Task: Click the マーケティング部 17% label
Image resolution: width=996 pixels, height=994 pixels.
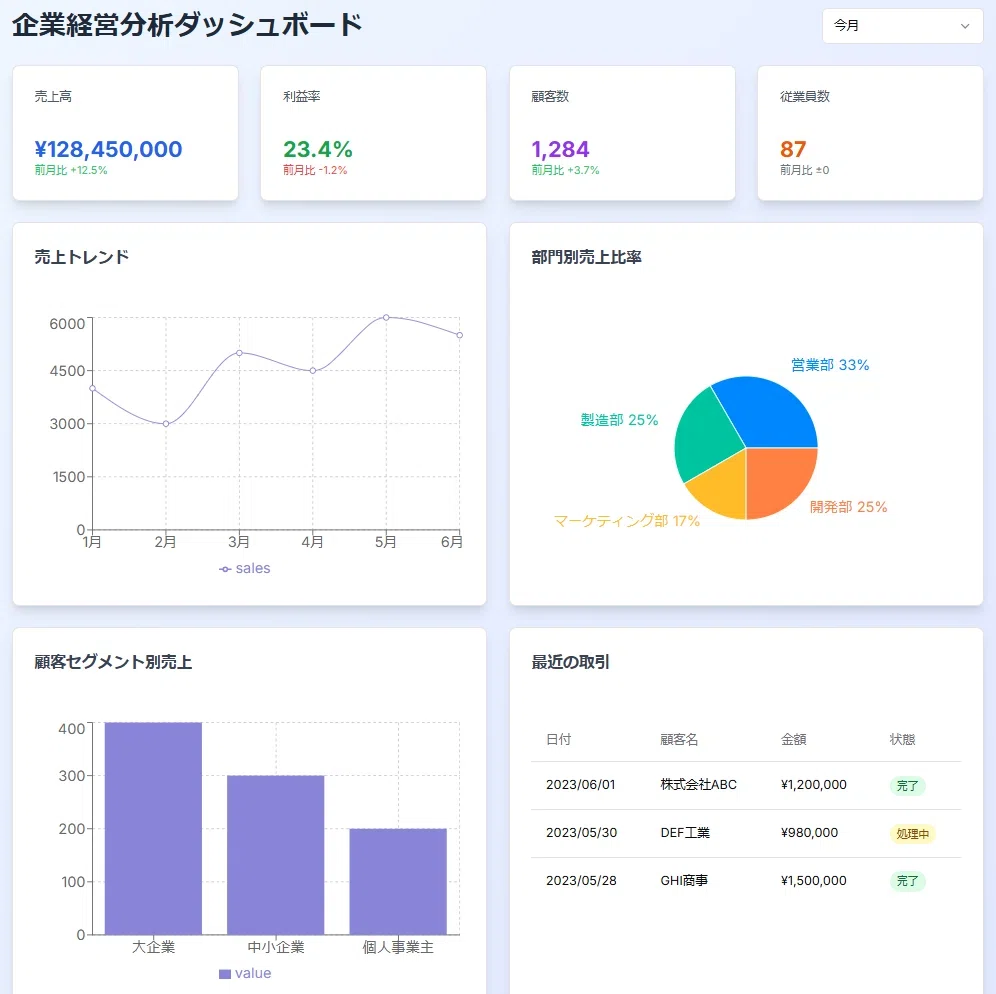Action: (x=626, y=521)
